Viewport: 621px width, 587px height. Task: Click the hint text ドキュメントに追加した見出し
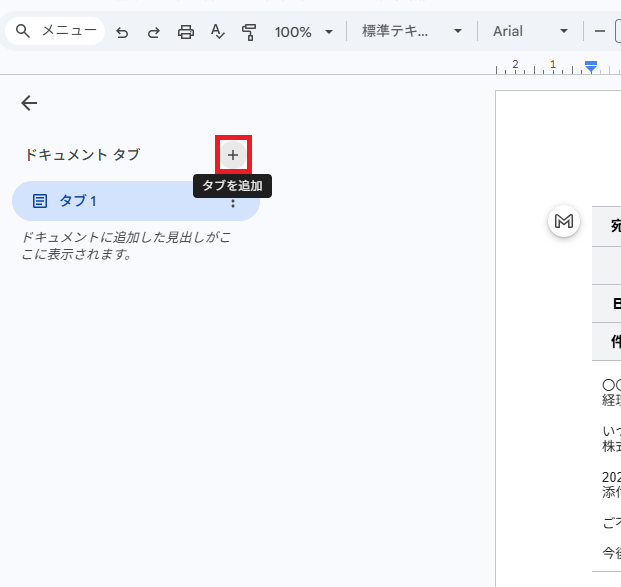click(x=126, y=246)
